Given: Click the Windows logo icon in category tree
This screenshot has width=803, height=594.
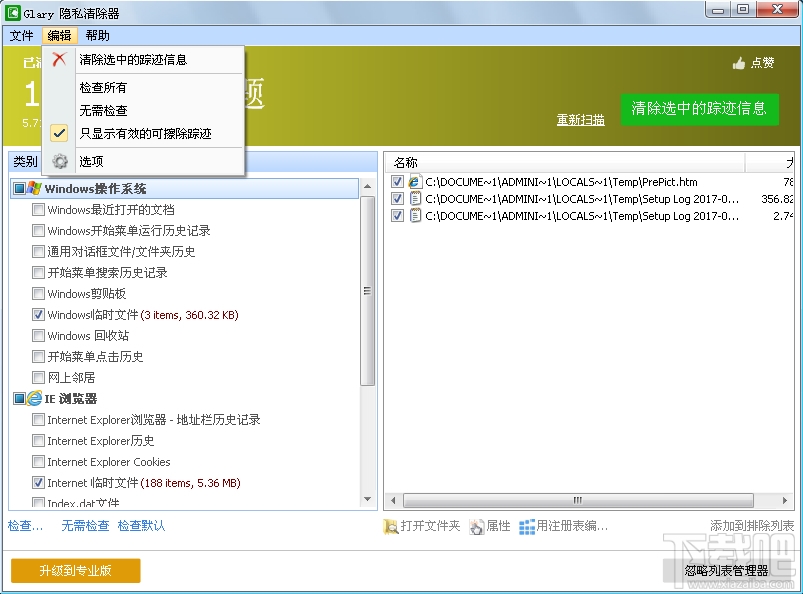Looking at the screenshot, I should point(34,188).
